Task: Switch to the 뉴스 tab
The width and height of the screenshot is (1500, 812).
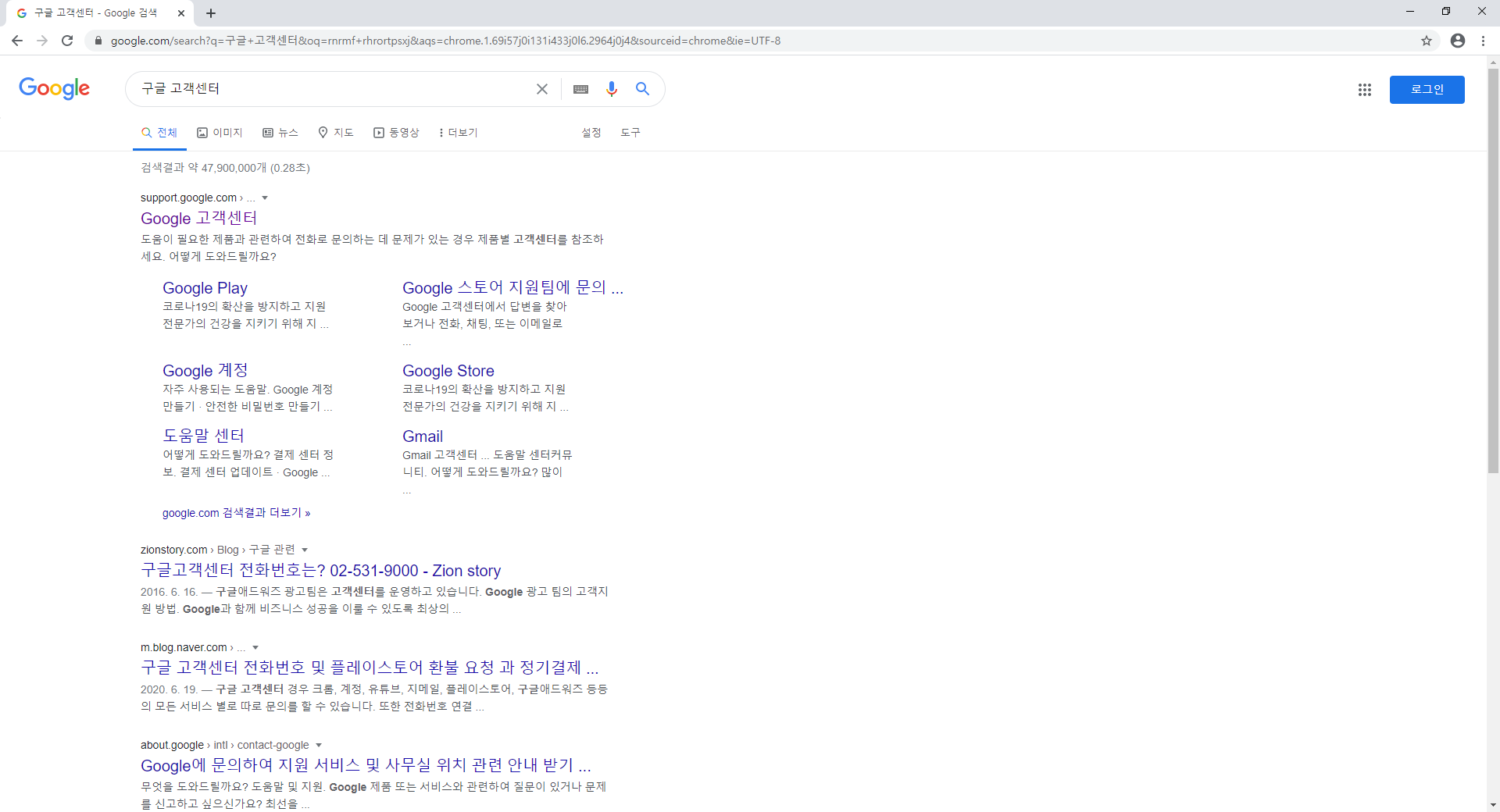Action: tap(280, 133)
